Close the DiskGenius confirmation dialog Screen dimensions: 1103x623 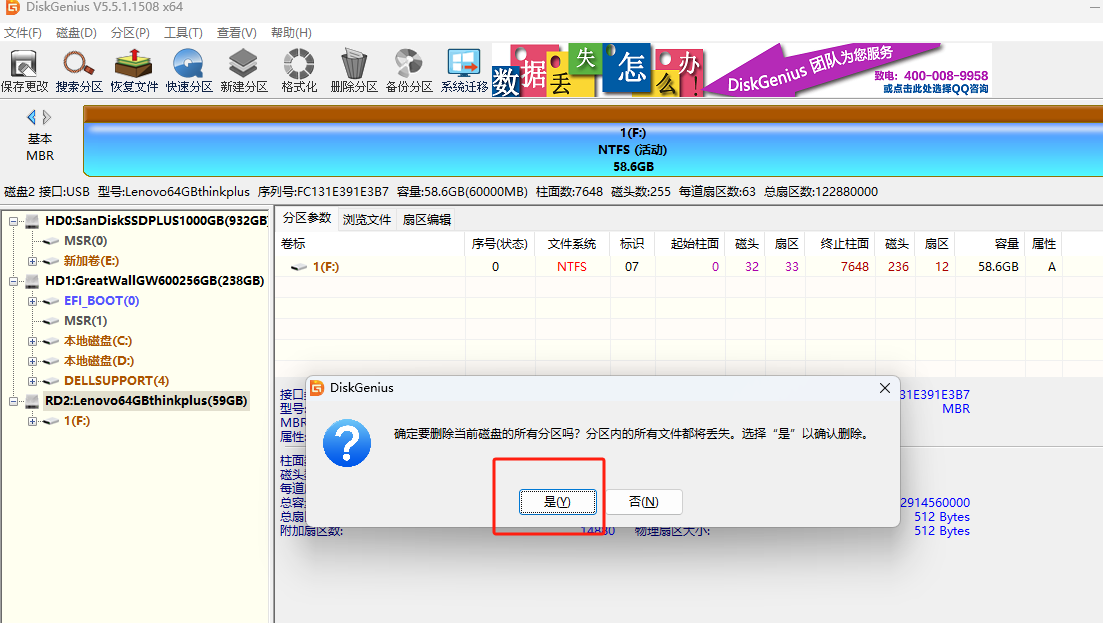883,388
